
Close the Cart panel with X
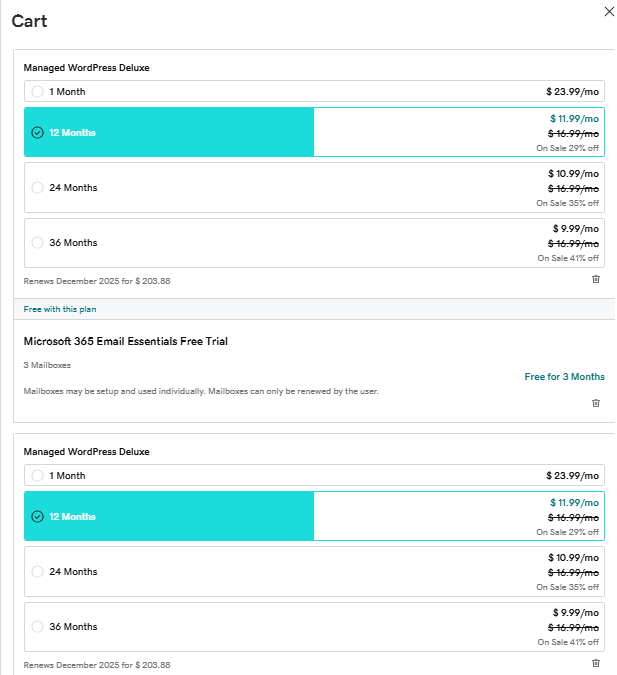609,12
